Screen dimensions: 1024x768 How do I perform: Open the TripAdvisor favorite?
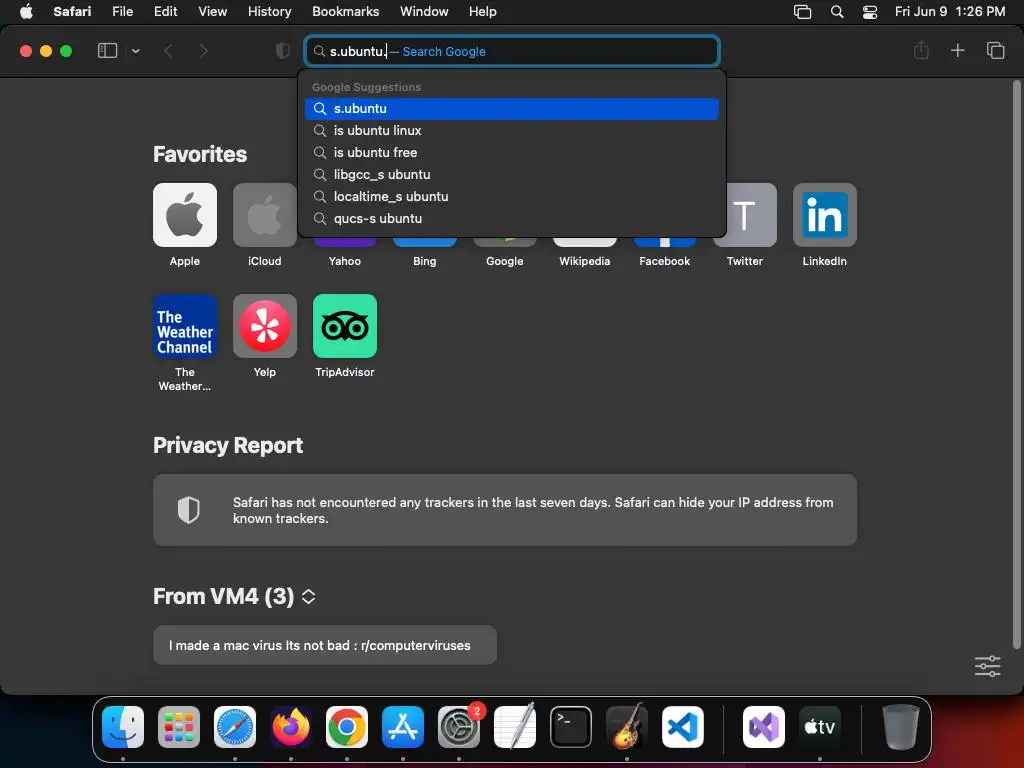(345, 326)
